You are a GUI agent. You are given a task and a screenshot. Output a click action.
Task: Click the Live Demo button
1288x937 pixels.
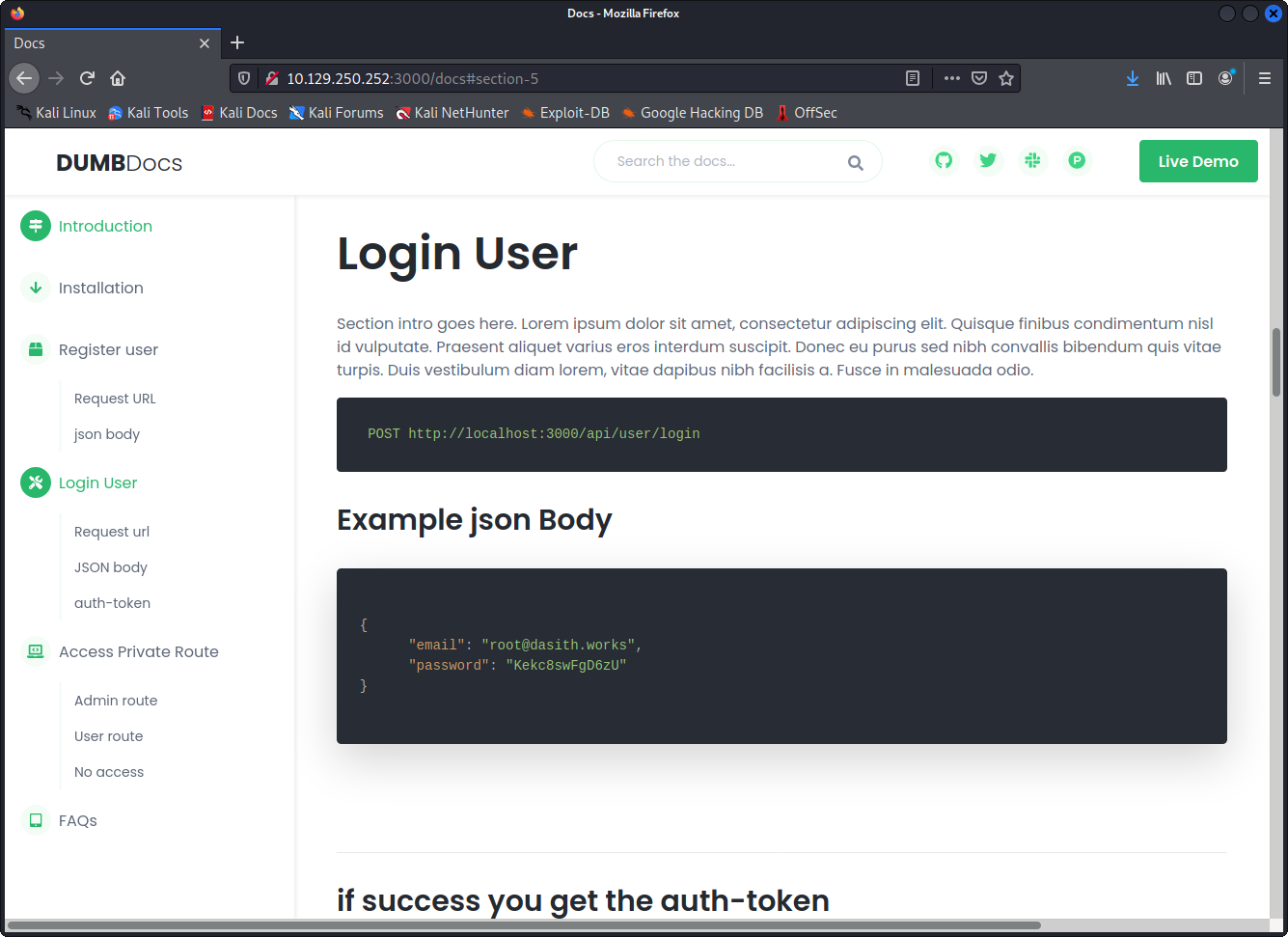(x=1197, y=161)
